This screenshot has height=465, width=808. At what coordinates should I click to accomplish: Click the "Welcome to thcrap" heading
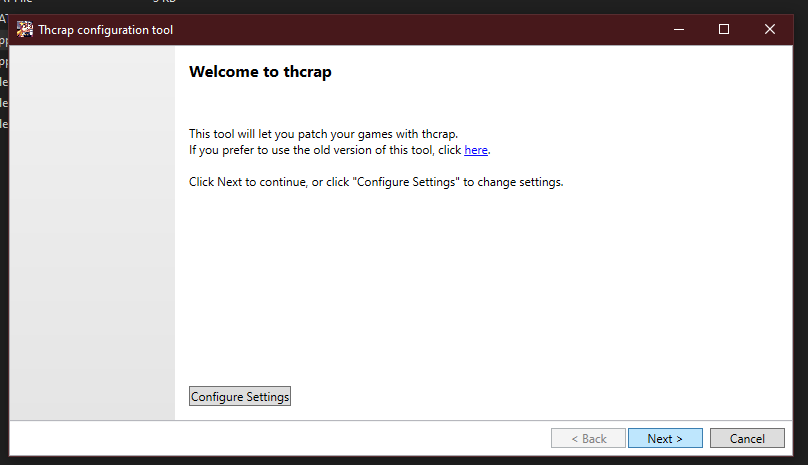(x=260, y=72)
